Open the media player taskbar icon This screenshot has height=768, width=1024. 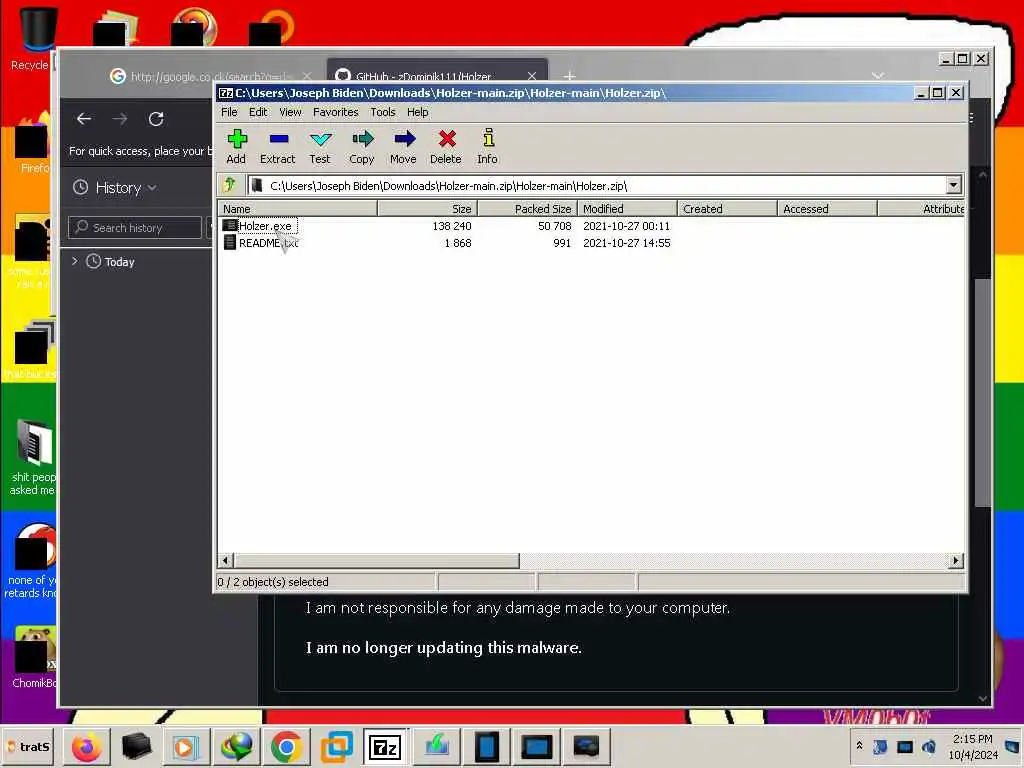click(x=185, y=747)
